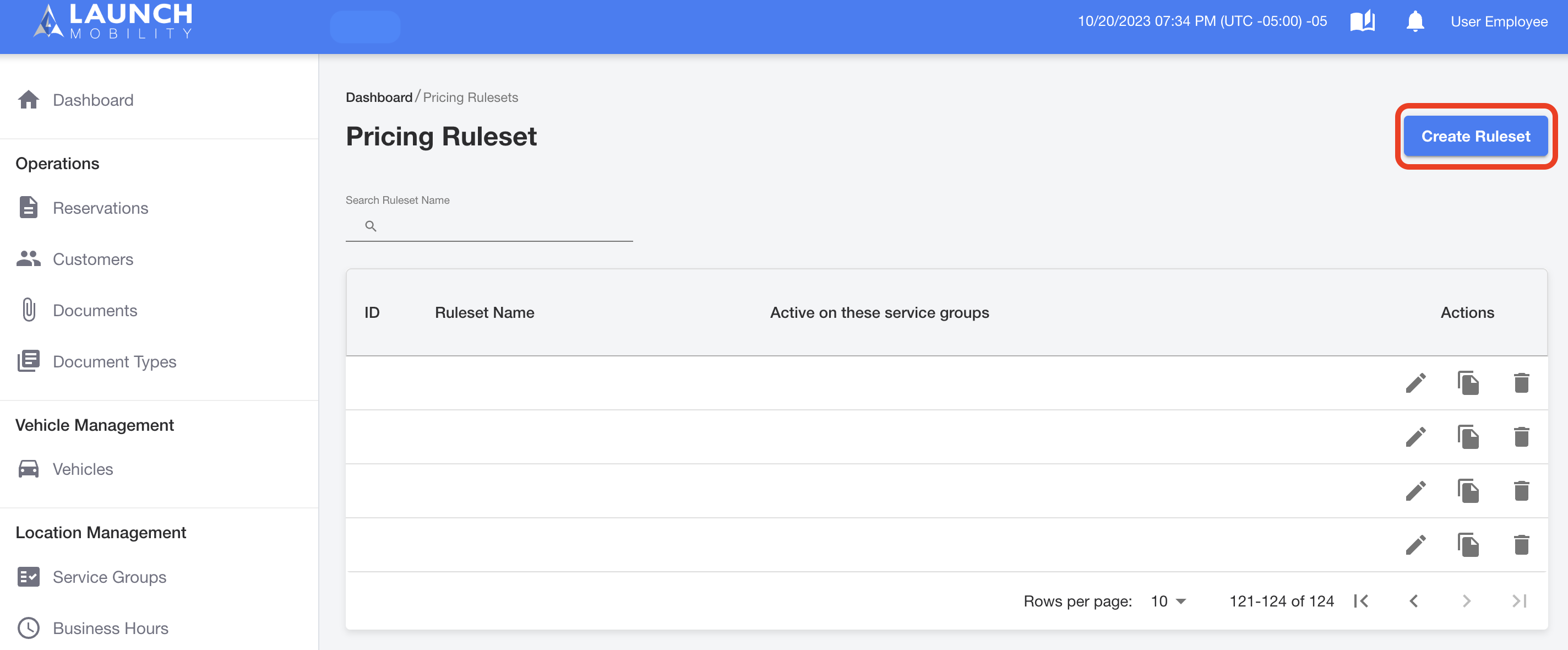
Task: Delete the third ruleset row with trash icon
Action: (1521, 490)
